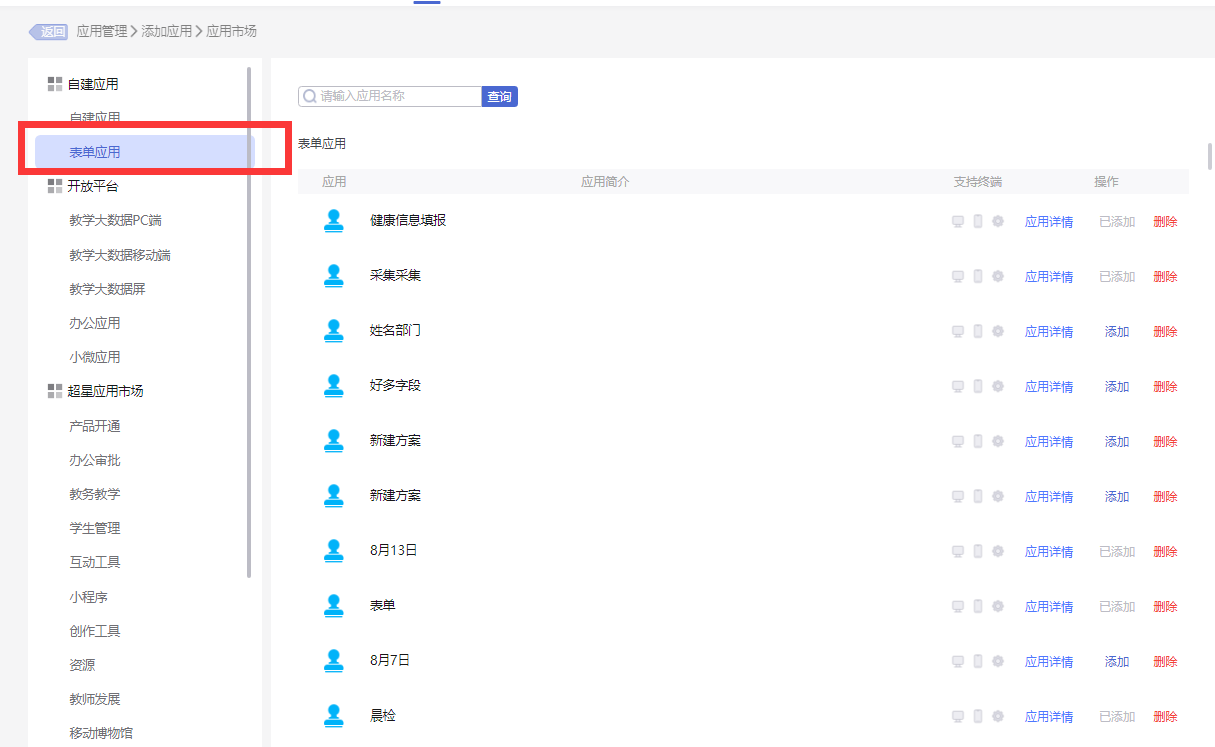Select 移动博物馆 in the sidebar
Image resolution: width=1215 pixels, height=747 pixels.
pos(101,733)
